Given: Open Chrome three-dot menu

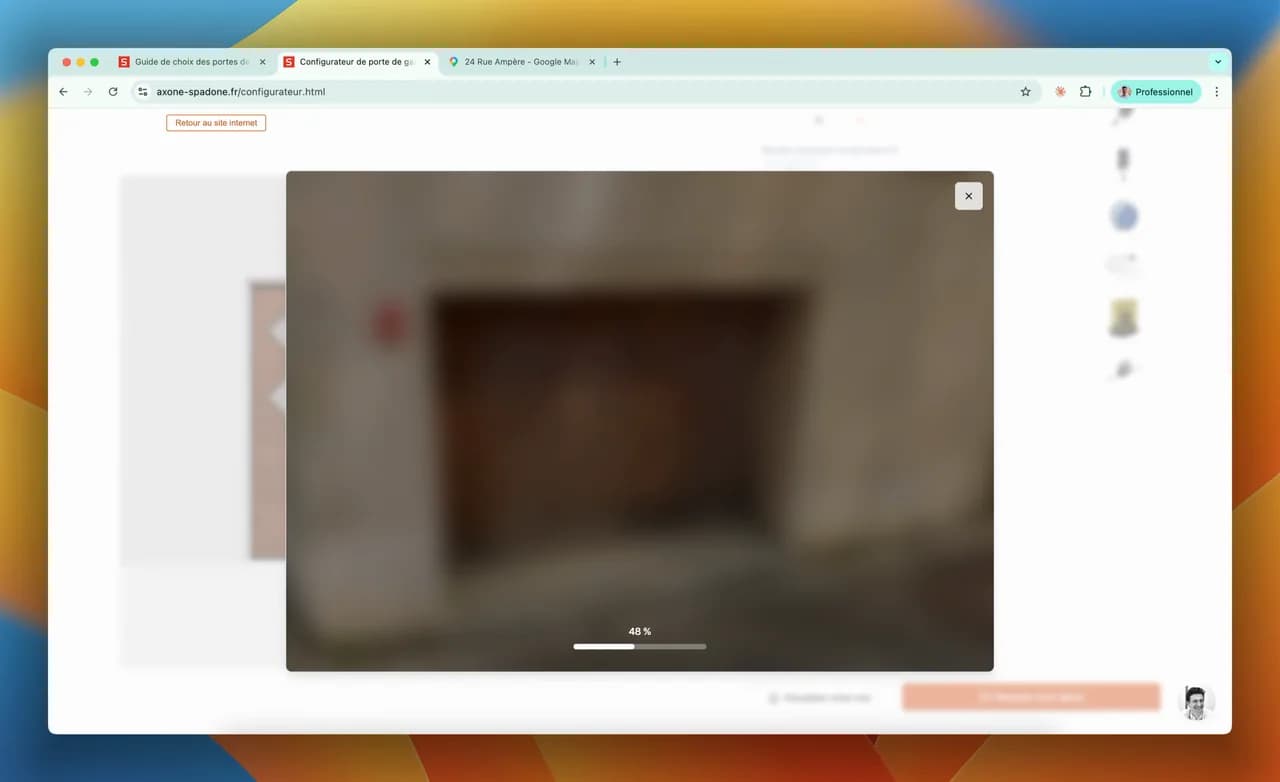Looking at the screenshot, I should [1217, 92].
